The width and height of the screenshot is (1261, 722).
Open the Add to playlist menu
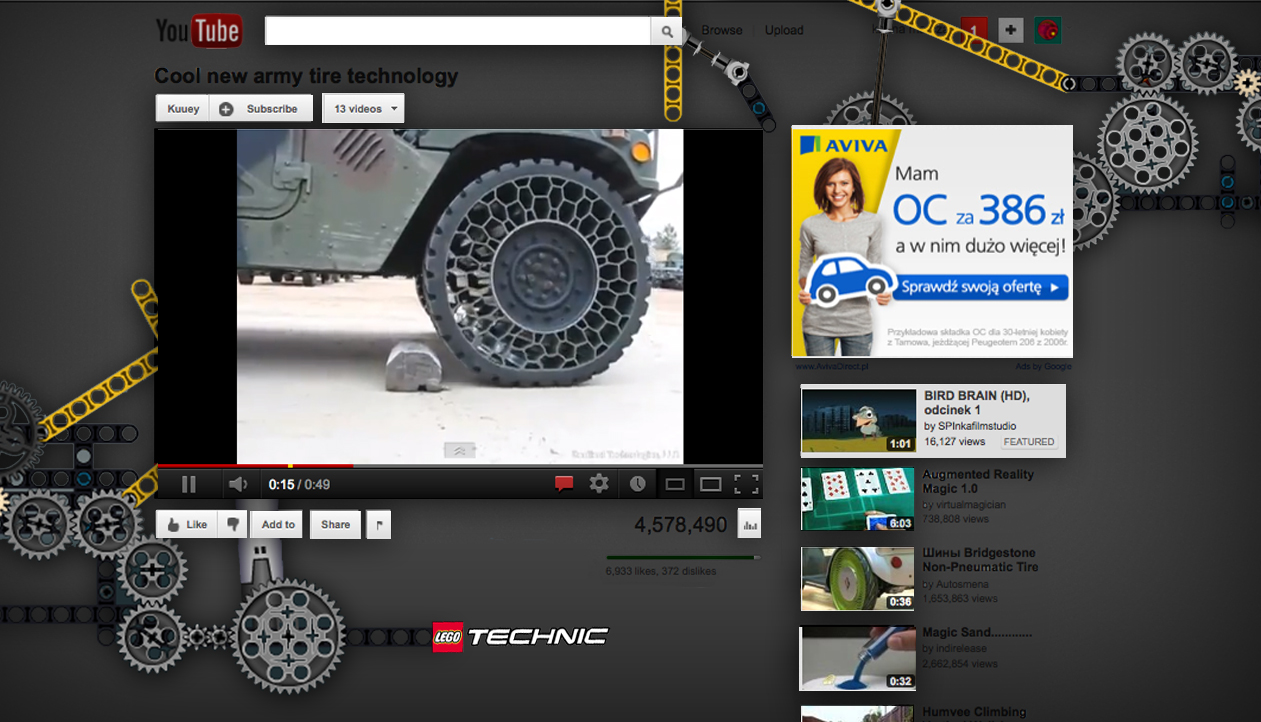277,524
